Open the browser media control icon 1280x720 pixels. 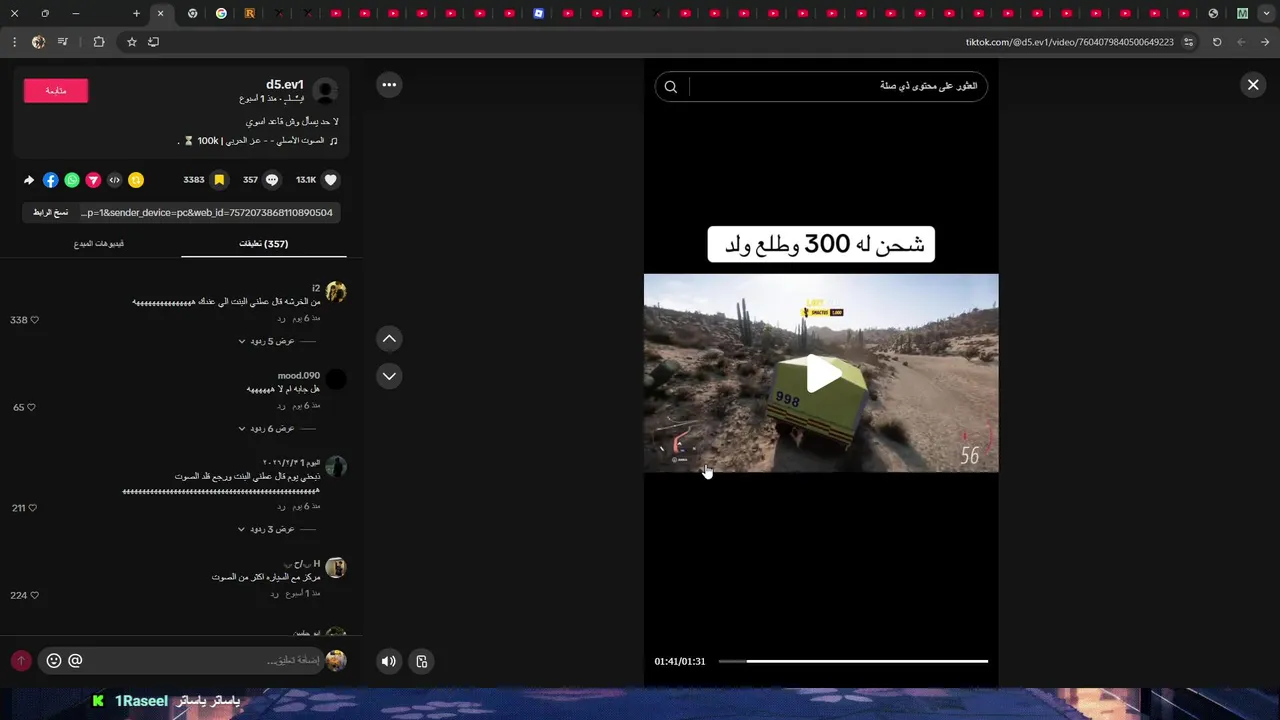(x=63, y=42)
